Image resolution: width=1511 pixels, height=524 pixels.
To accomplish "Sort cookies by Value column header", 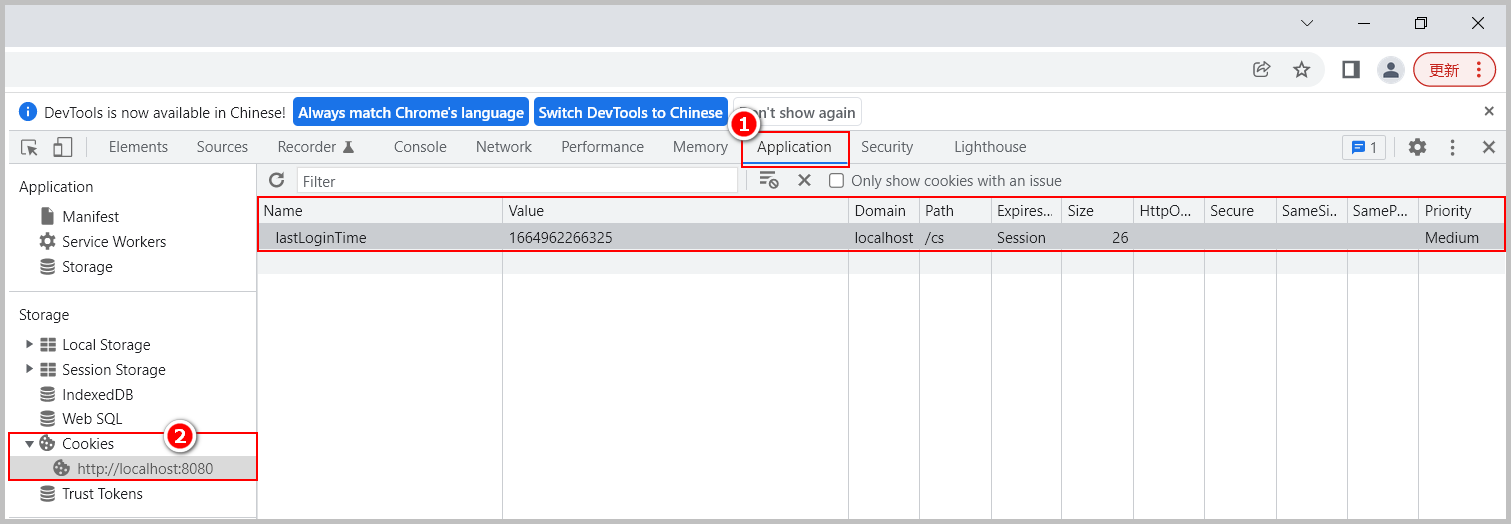I will [x=675, y=211].
